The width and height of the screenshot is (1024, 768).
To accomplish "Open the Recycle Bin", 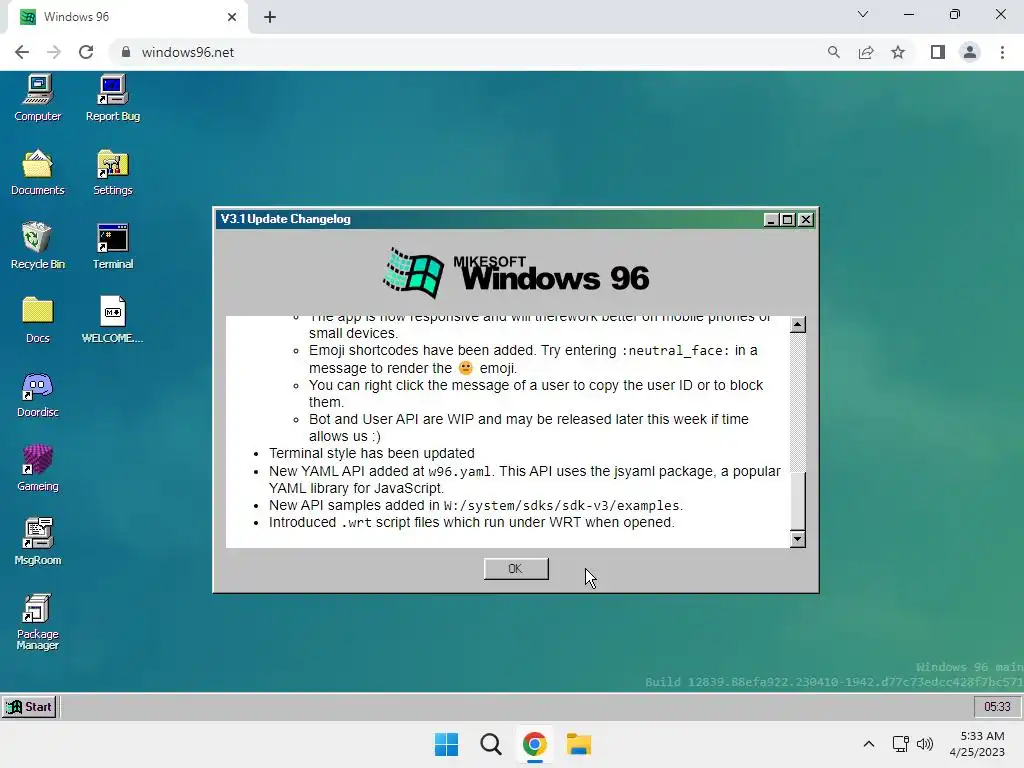I will (x=37, y=246).
